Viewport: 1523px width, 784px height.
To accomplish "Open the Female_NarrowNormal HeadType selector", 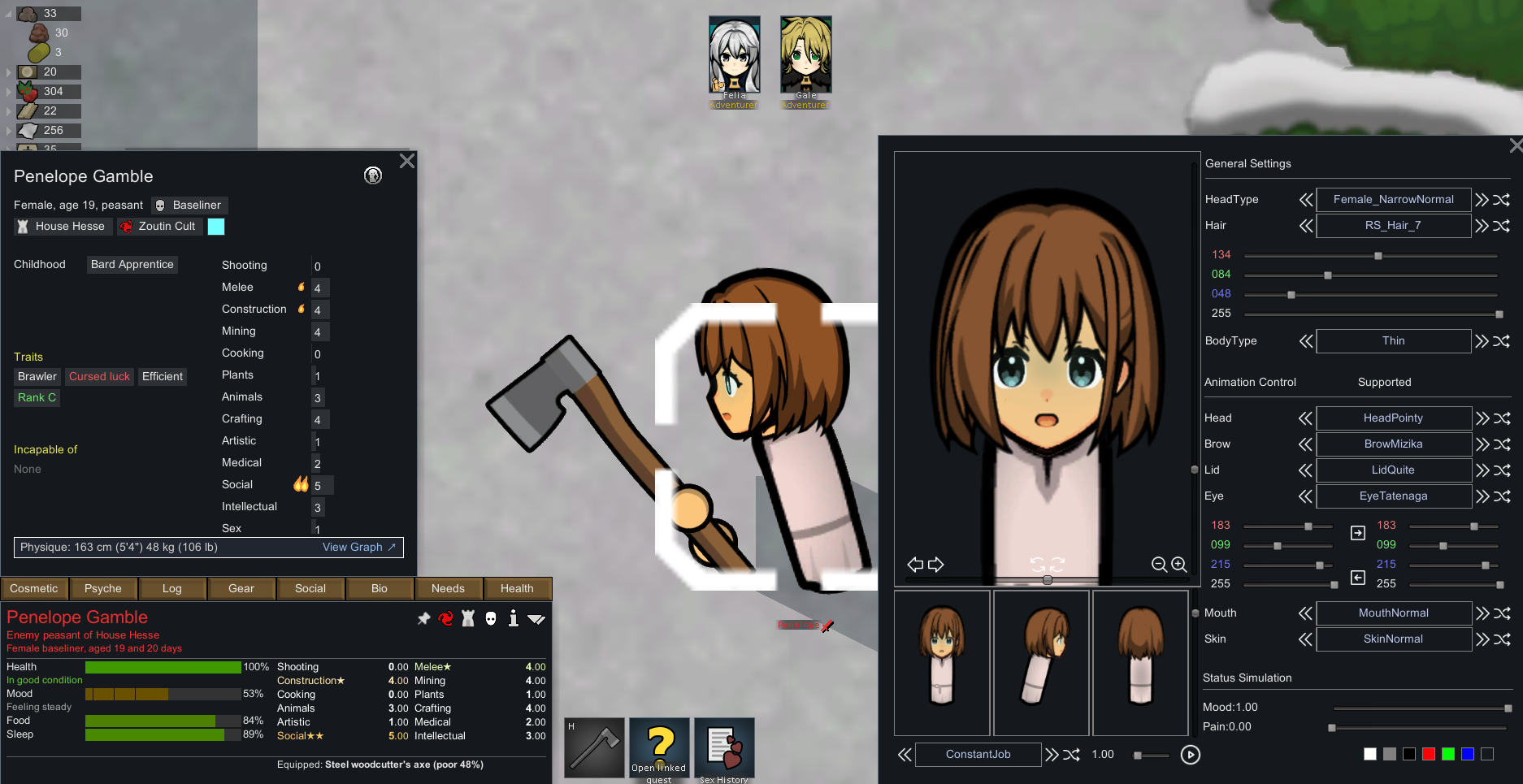I will coord(1393,200).
